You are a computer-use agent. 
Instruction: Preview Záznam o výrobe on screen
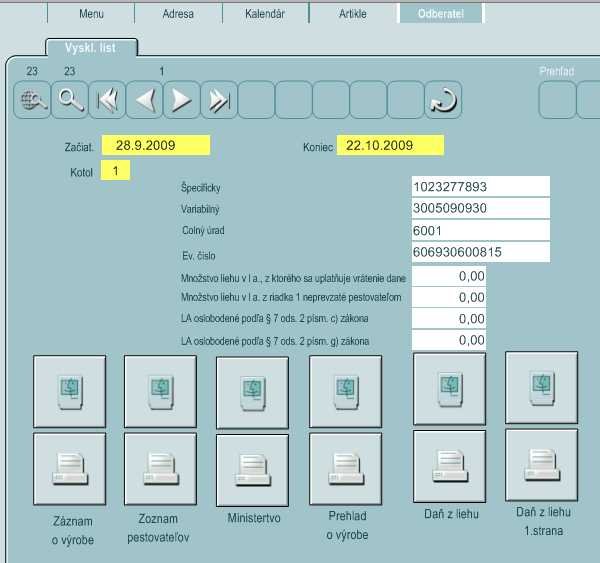point(70,391)
